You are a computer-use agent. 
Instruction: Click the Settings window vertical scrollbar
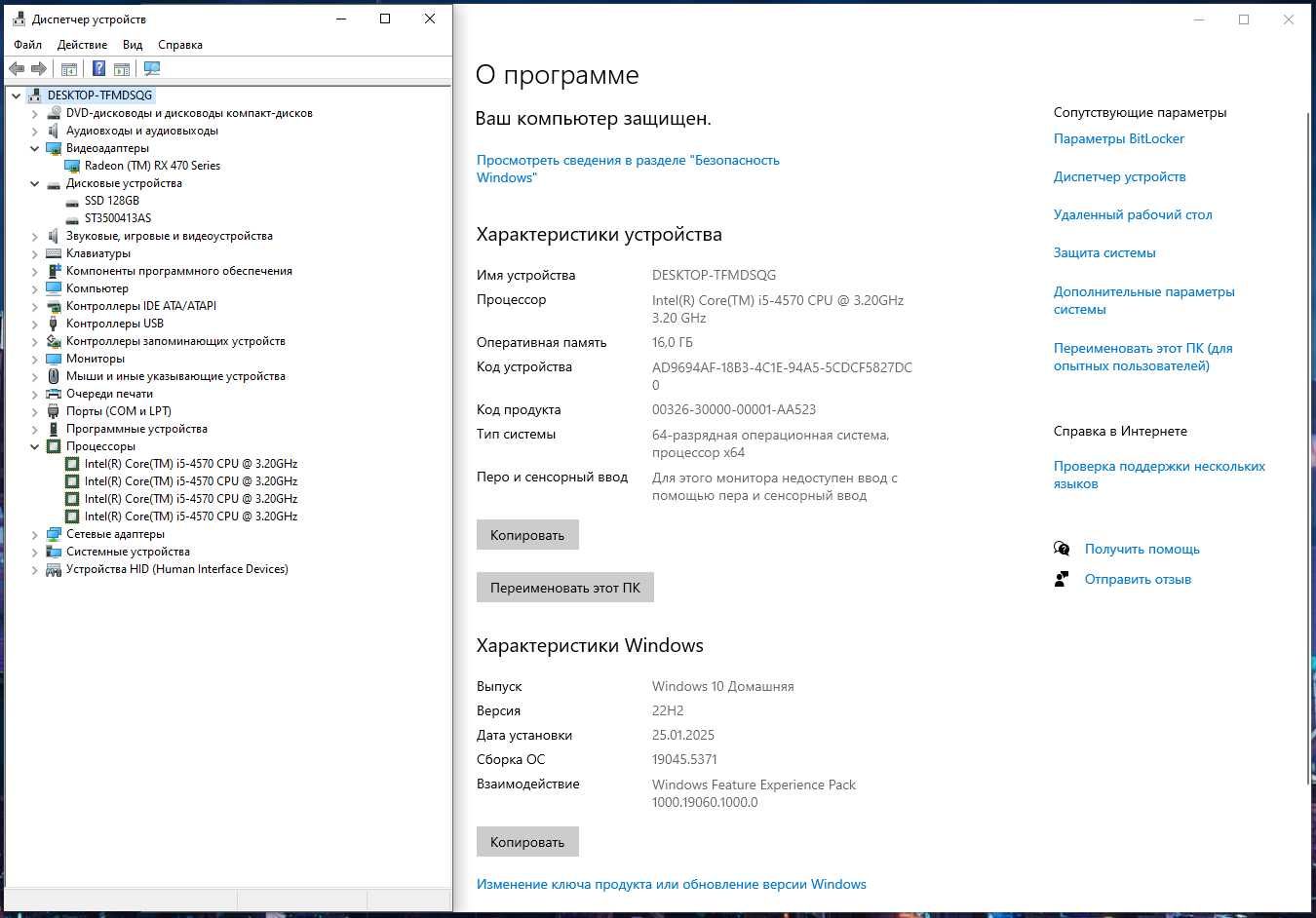(x=1309, y=447)
